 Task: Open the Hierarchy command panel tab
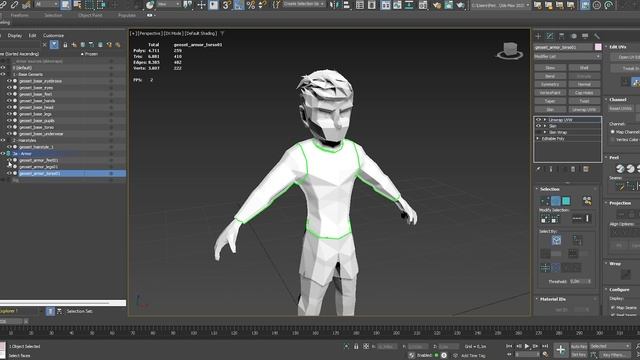tap(562, 36)
